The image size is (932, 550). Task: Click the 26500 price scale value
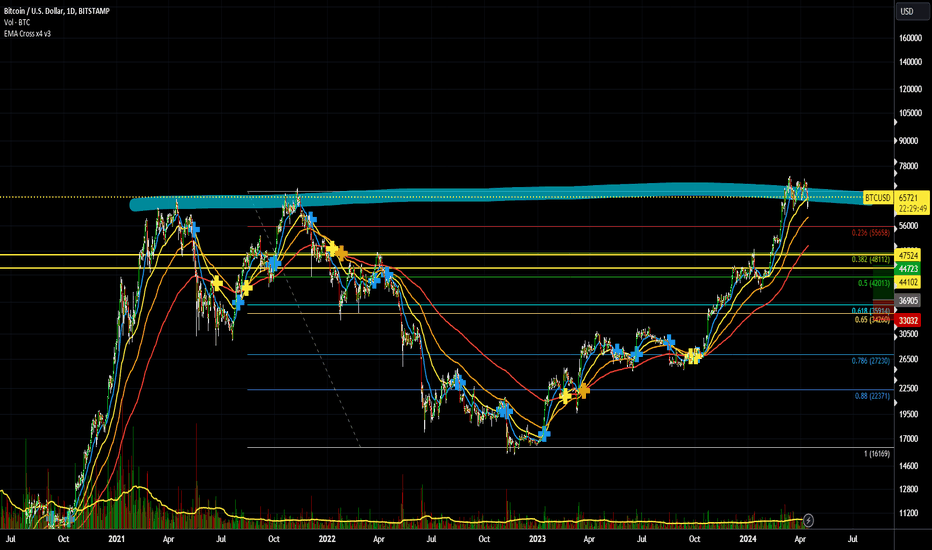tap(909, 359)
